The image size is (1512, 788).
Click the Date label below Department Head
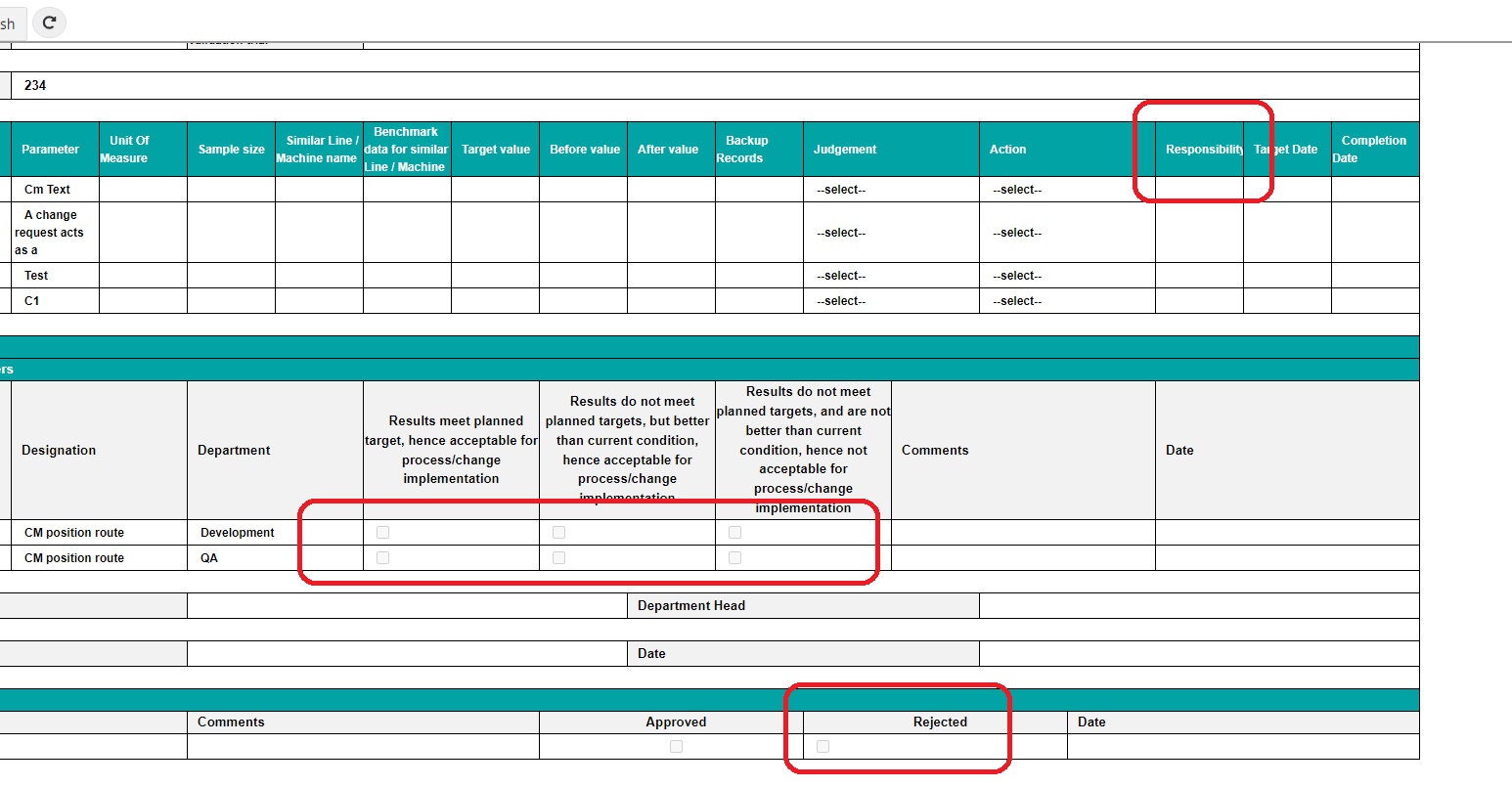651,654
